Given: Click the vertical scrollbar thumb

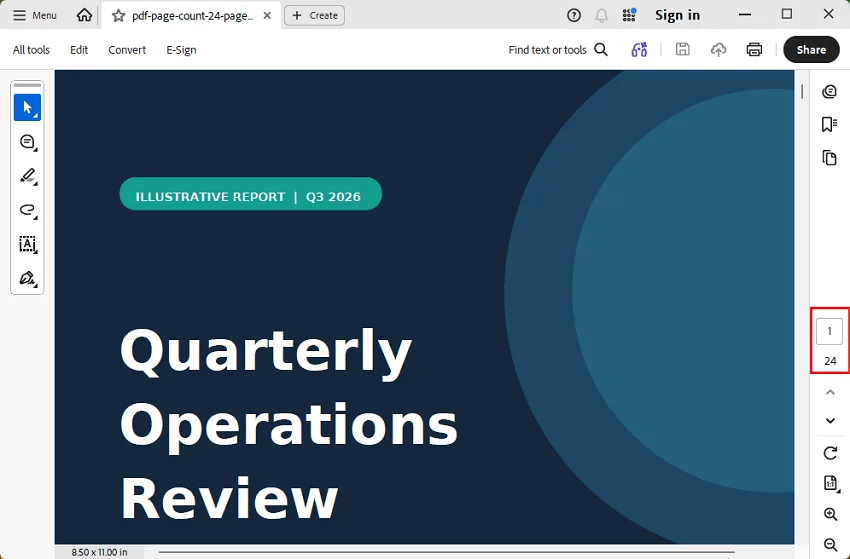Looking at the screenshot, I should 802,92.
